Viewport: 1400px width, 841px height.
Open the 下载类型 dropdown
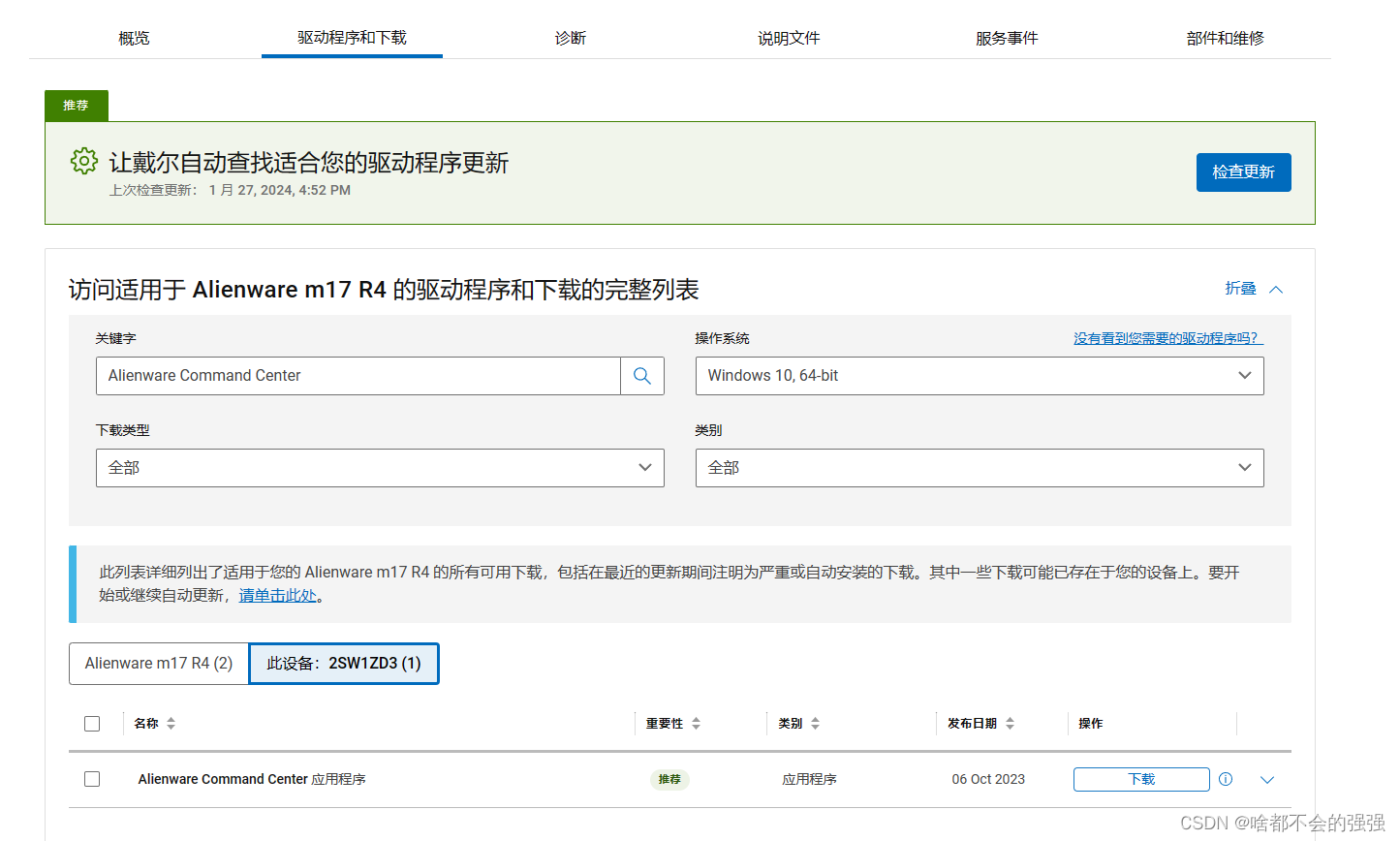tap(380, 468)
